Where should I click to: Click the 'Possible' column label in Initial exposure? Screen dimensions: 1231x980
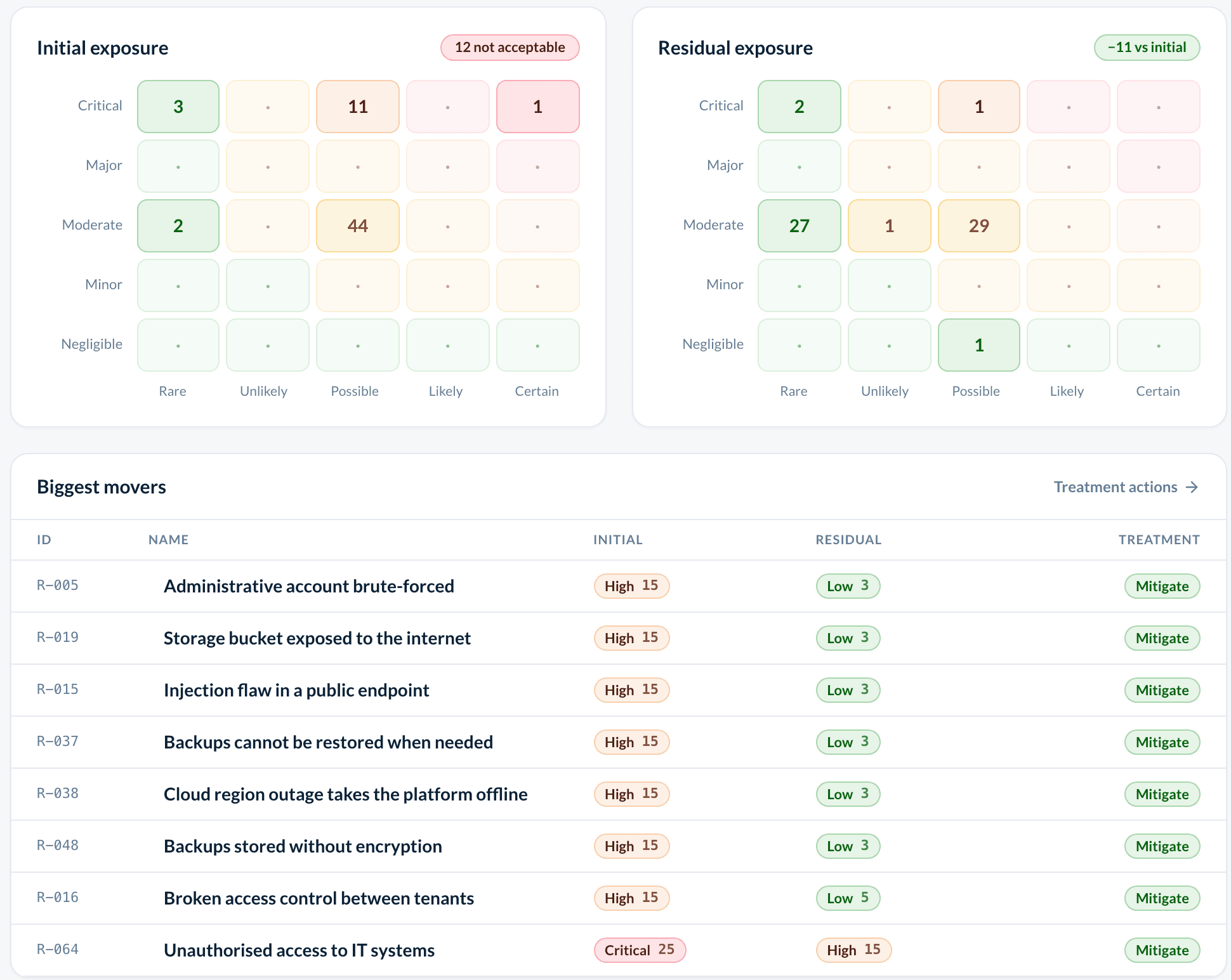[355, 391]
